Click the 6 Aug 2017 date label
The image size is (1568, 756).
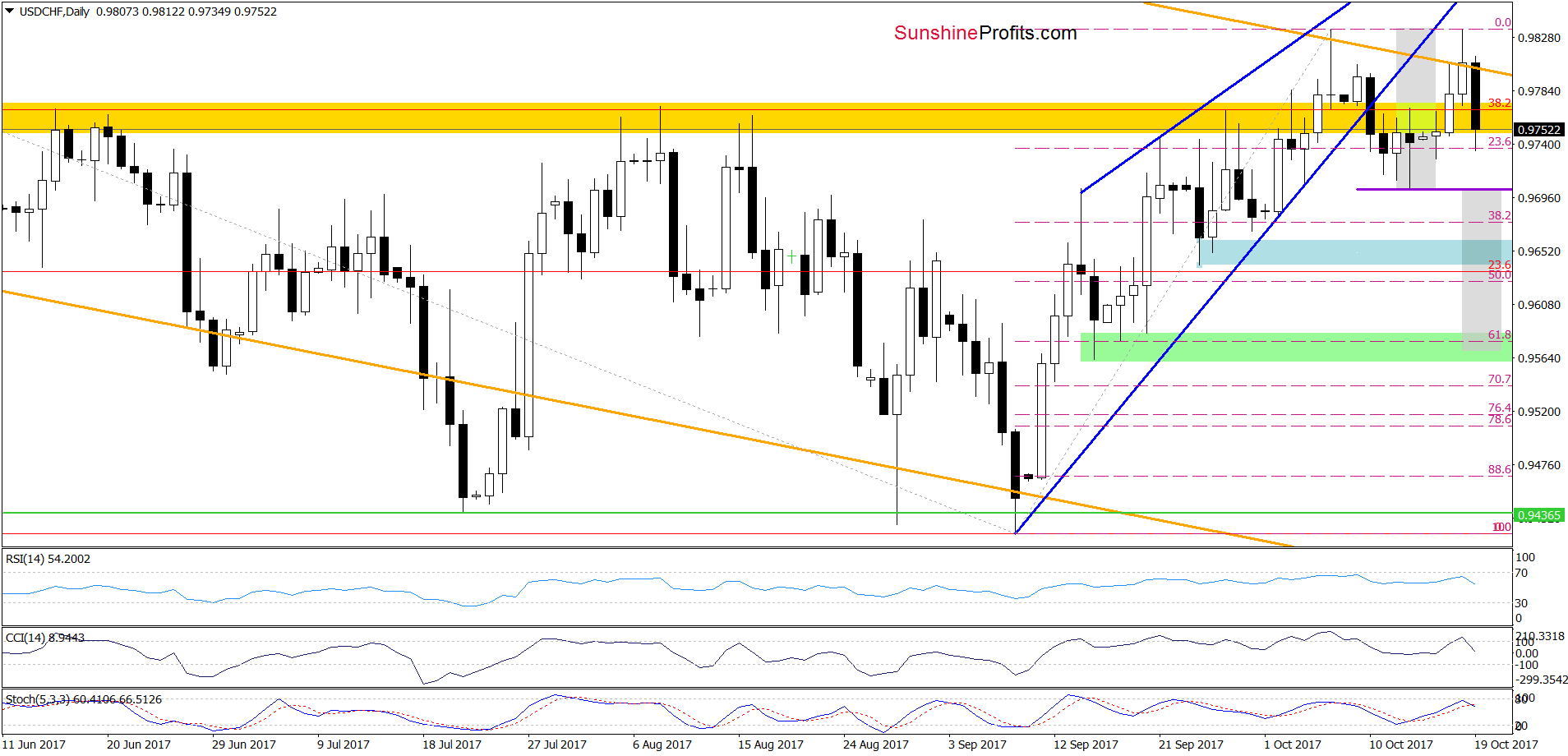pos(662,744)
